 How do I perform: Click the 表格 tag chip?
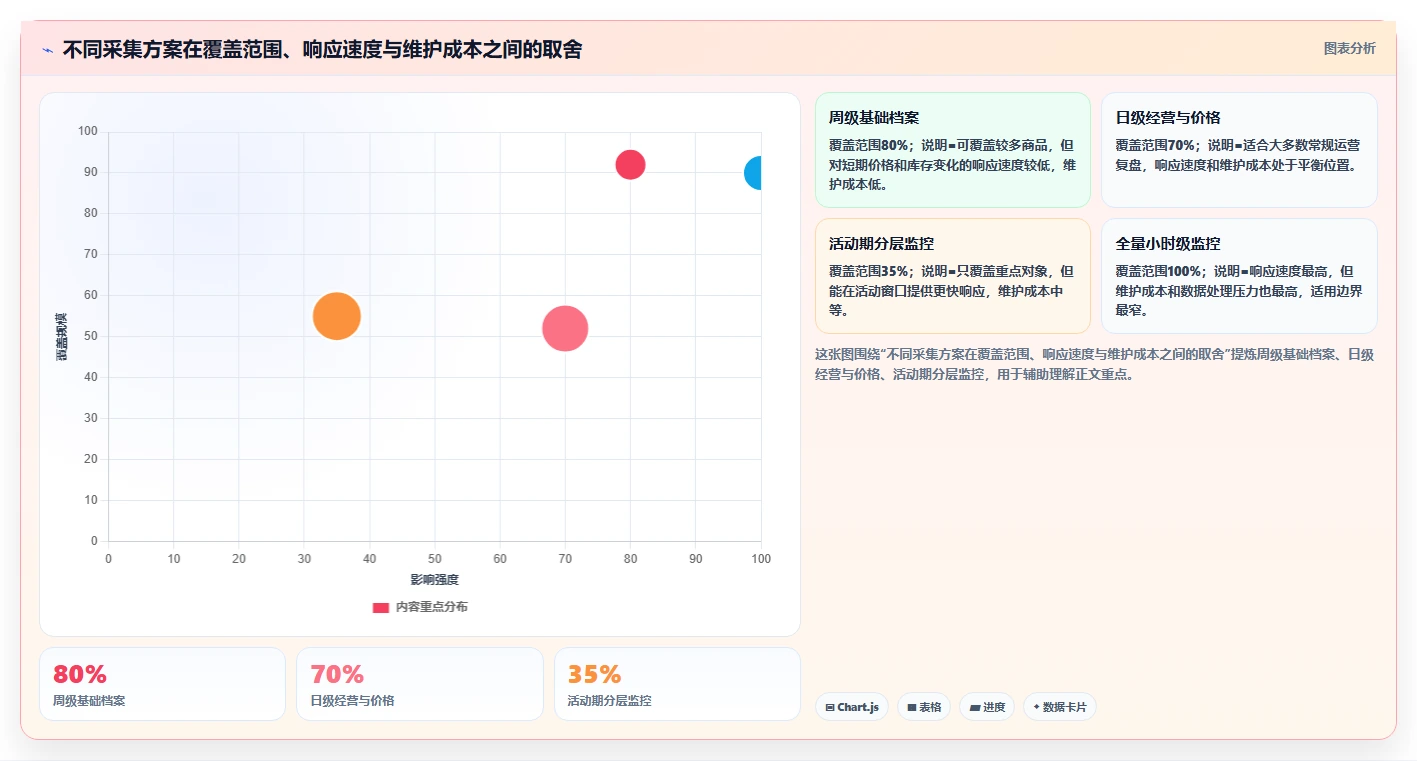click(924, 707)
